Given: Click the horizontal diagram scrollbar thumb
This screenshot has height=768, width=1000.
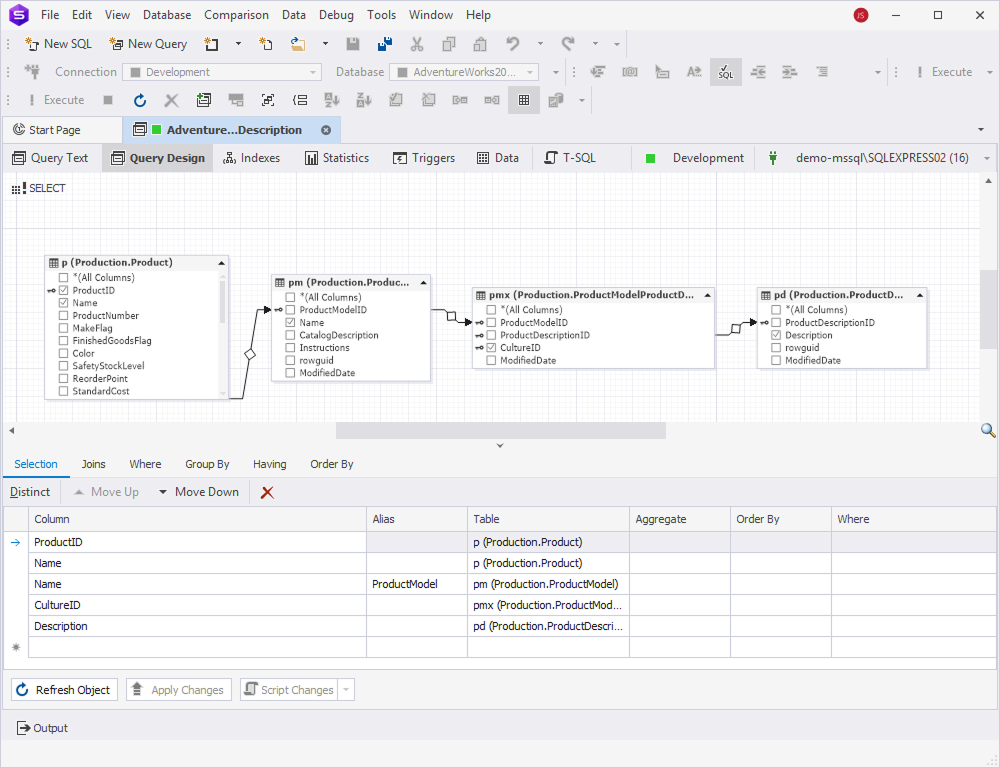Looking at the screenshot, I should point(501,431).
